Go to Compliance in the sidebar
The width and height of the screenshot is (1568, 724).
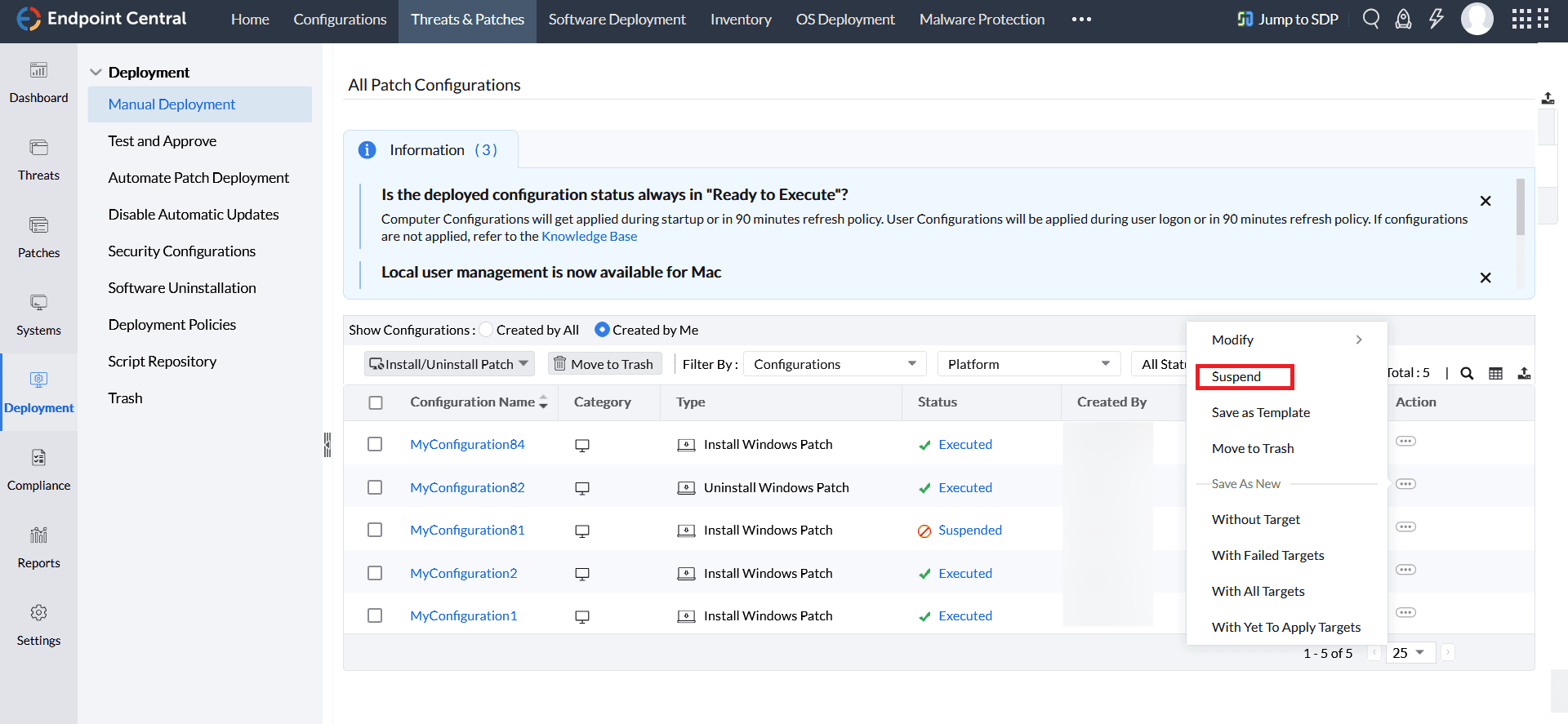click(x=38, y=469)
